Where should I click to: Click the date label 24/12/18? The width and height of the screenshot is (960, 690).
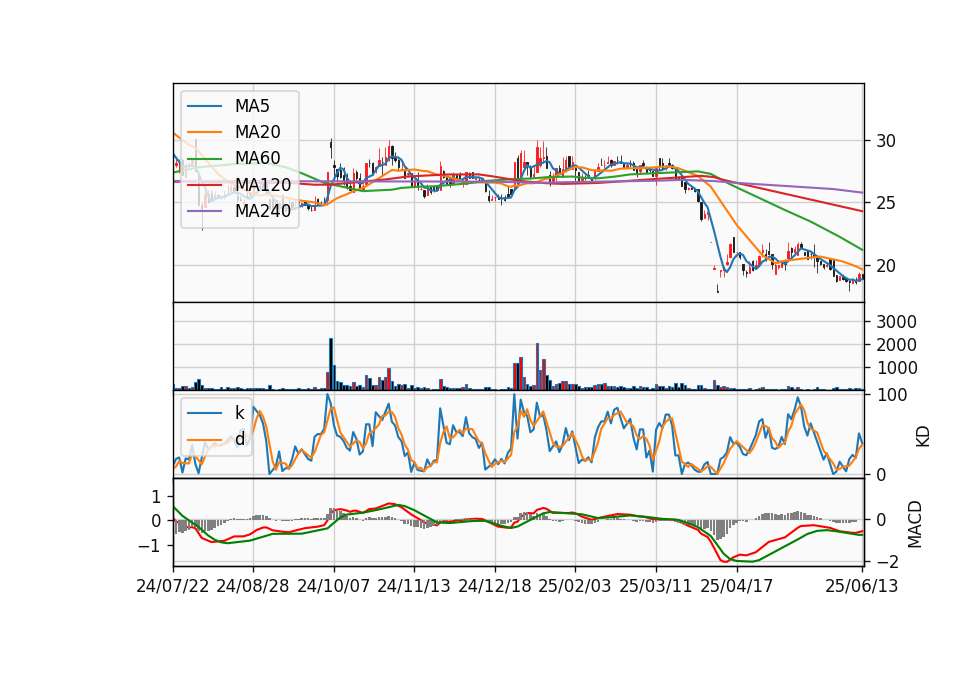coord(495,586)
